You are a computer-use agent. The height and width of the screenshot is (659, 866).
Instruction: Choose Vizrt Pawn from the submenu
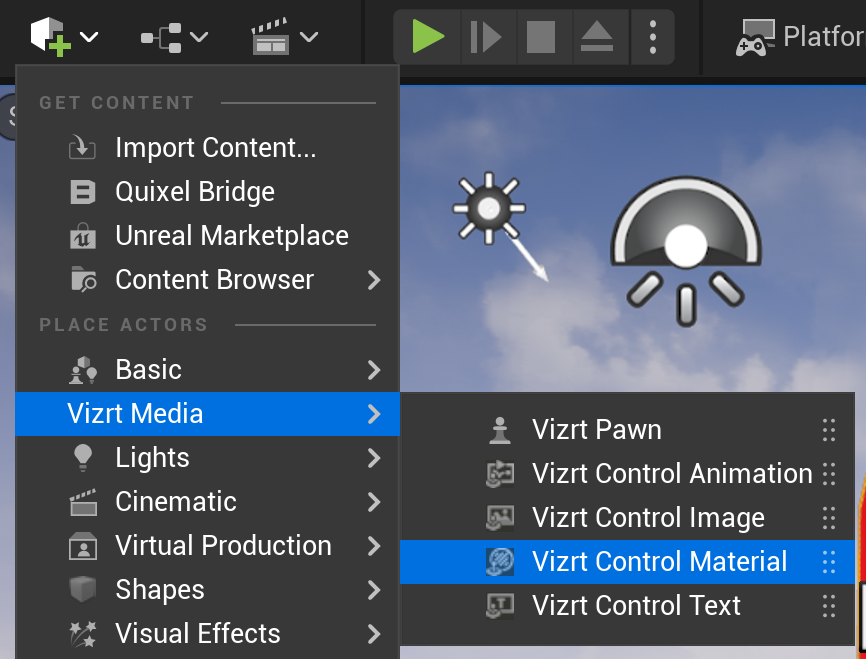coord(597,430)
